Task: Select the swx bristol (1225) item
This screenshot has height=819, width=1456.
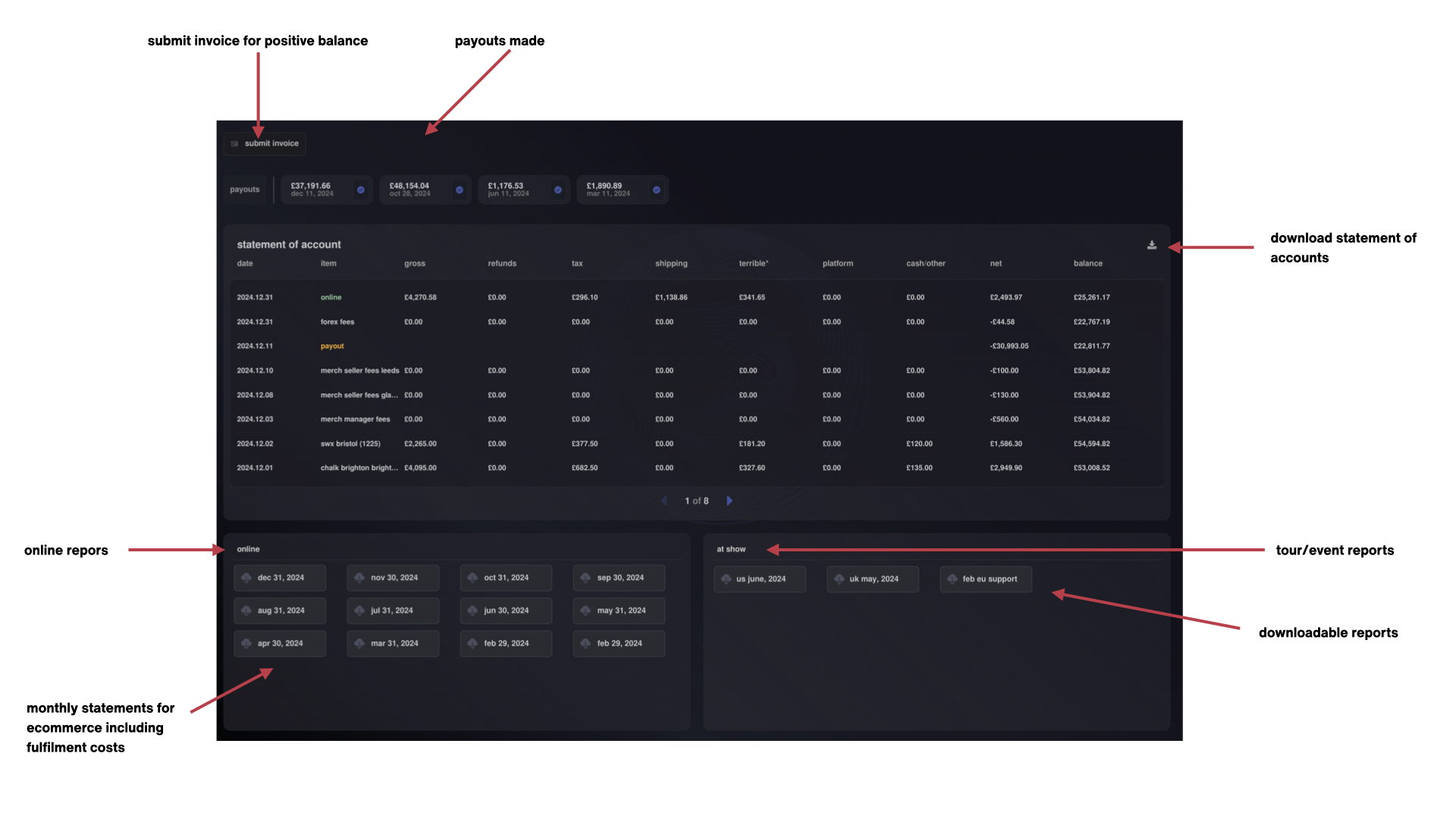Action: pos(350,444)
